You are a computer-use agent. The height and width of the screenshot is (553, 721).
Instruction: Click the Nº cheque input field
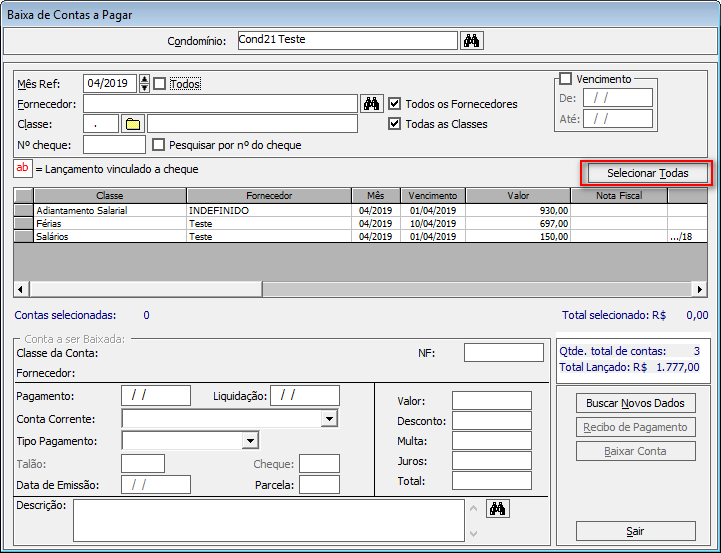(114, 145)
